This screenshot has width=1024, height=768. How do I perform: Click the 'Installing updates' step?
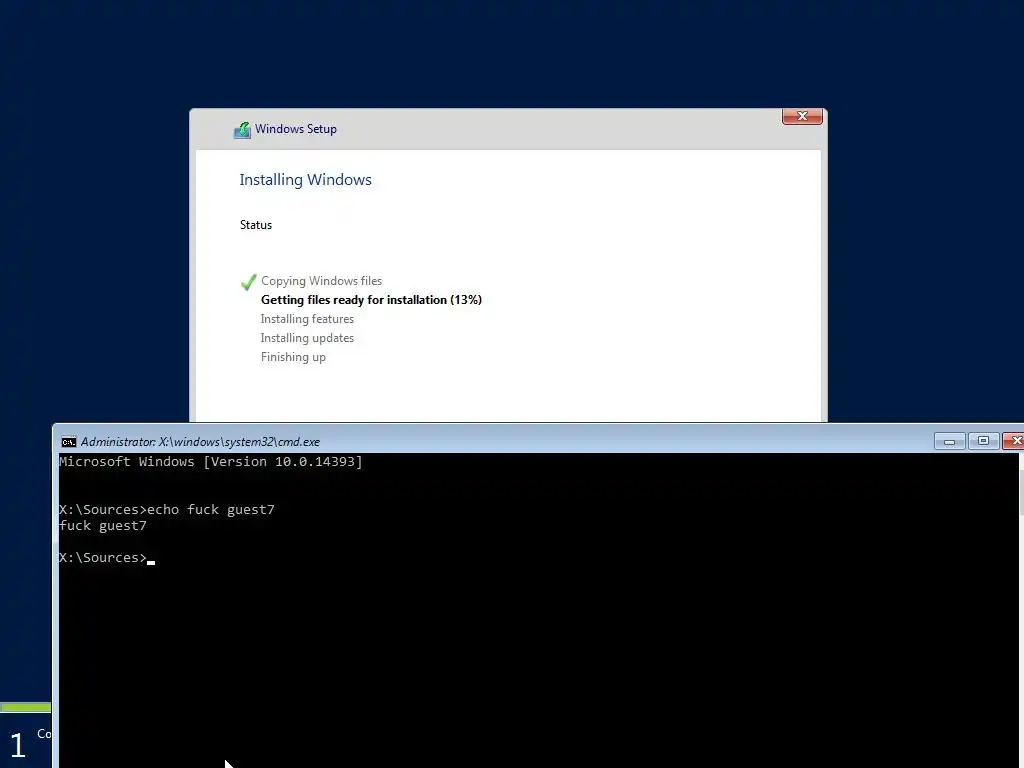(307, 338)
